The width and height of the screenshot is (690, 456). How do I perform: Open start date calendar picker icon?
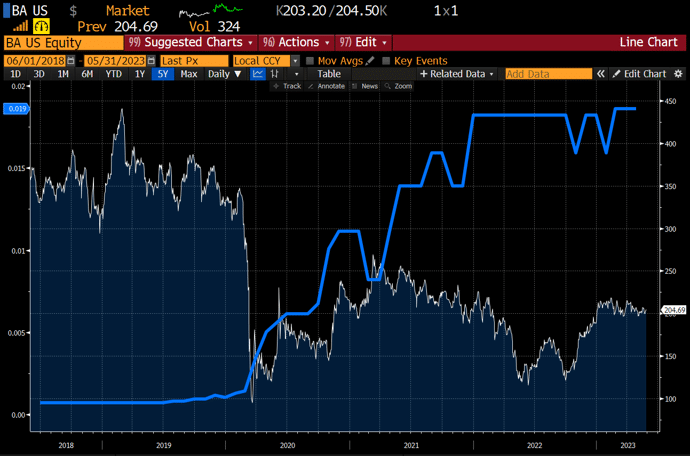pyautogui.click(x=70, y=61)
